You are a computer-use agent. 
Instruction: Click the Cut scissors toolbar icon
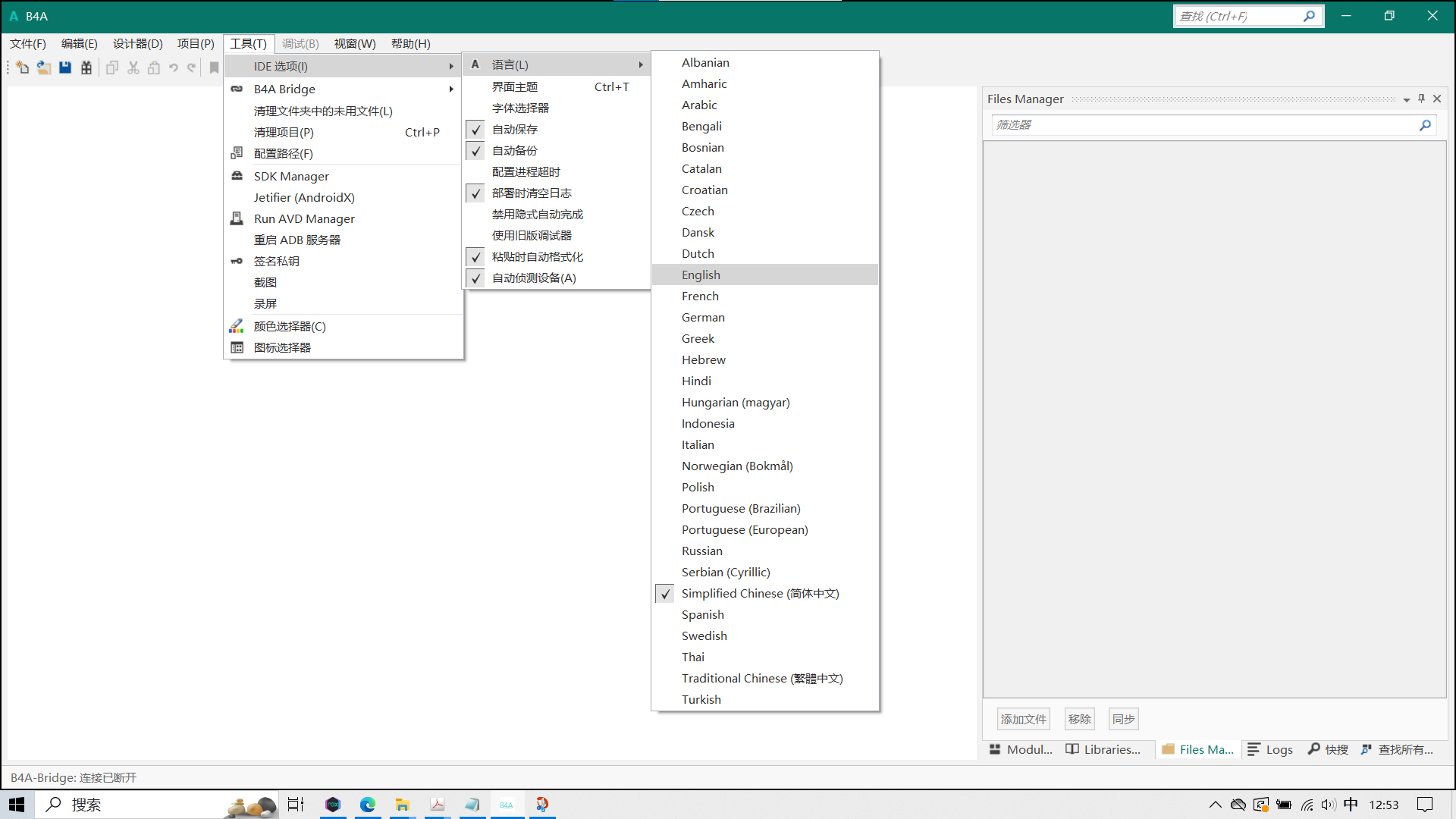pos(133,67)
